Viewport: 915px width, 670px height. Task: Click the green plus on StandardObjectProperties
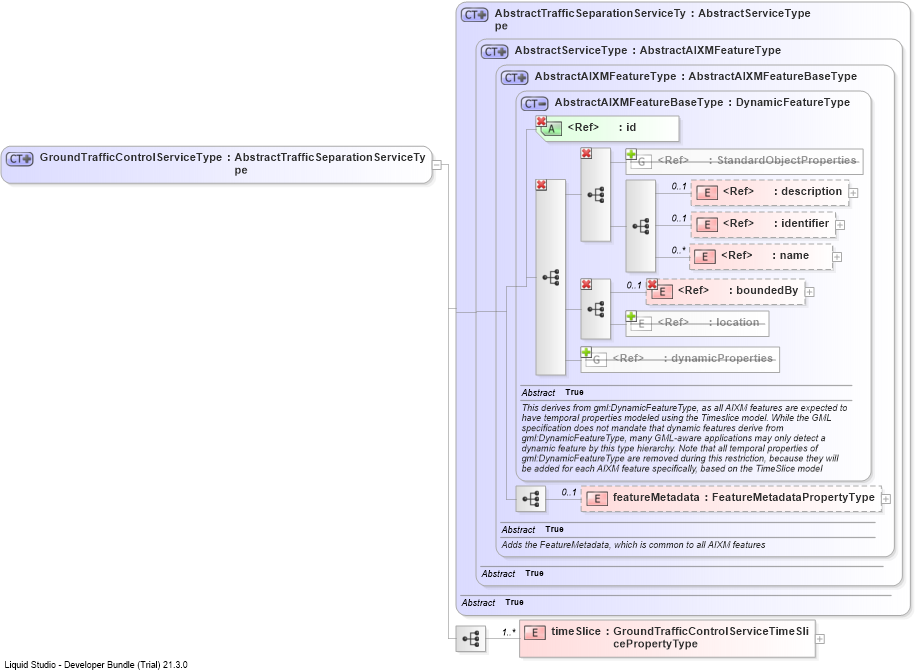(631, 154)
